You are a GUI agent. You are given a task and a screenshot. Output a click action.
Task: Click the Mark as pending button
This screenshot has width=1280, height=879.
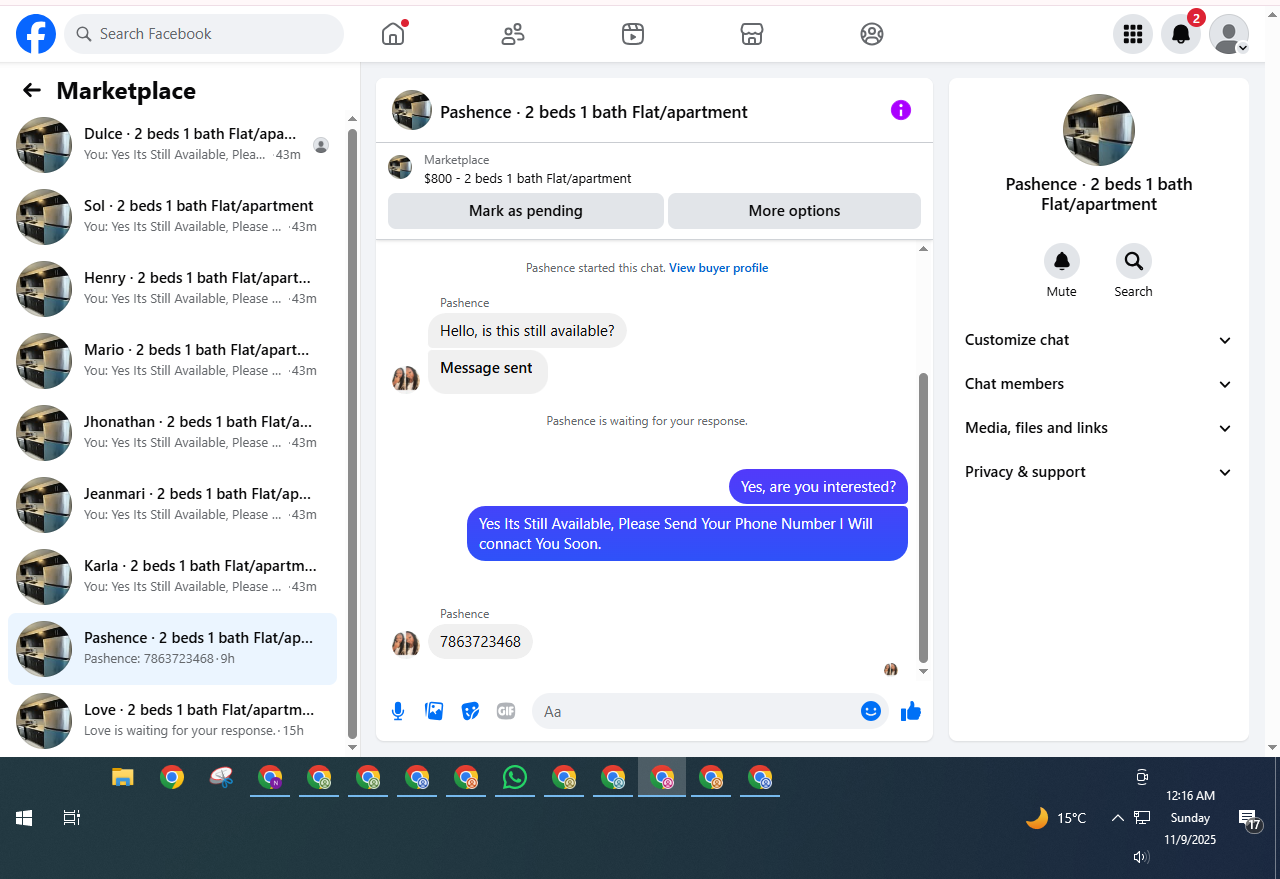526,211
